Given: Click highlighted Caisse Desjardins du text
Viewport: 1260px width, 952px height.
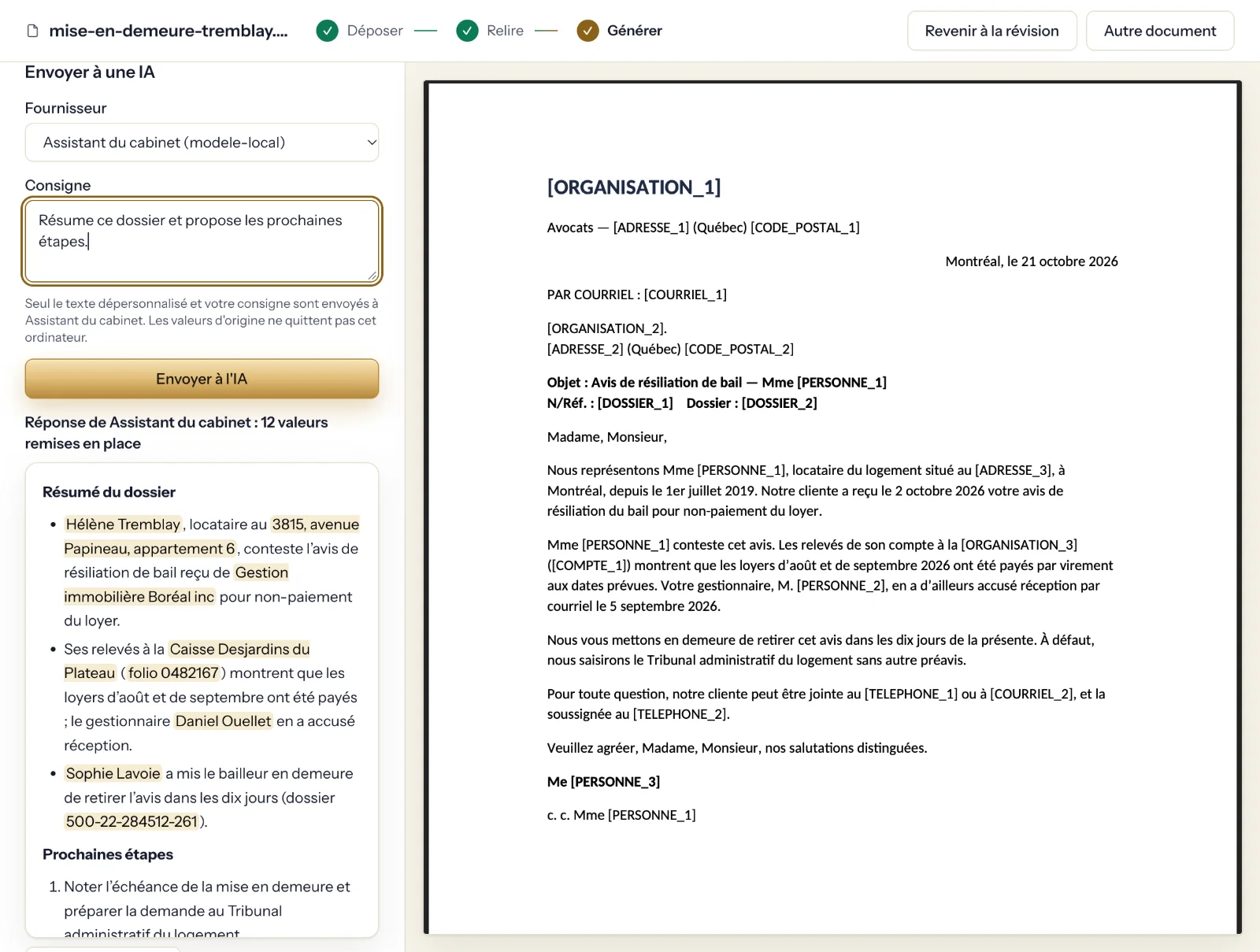Looking at the screenshot, I should point(239,650).
